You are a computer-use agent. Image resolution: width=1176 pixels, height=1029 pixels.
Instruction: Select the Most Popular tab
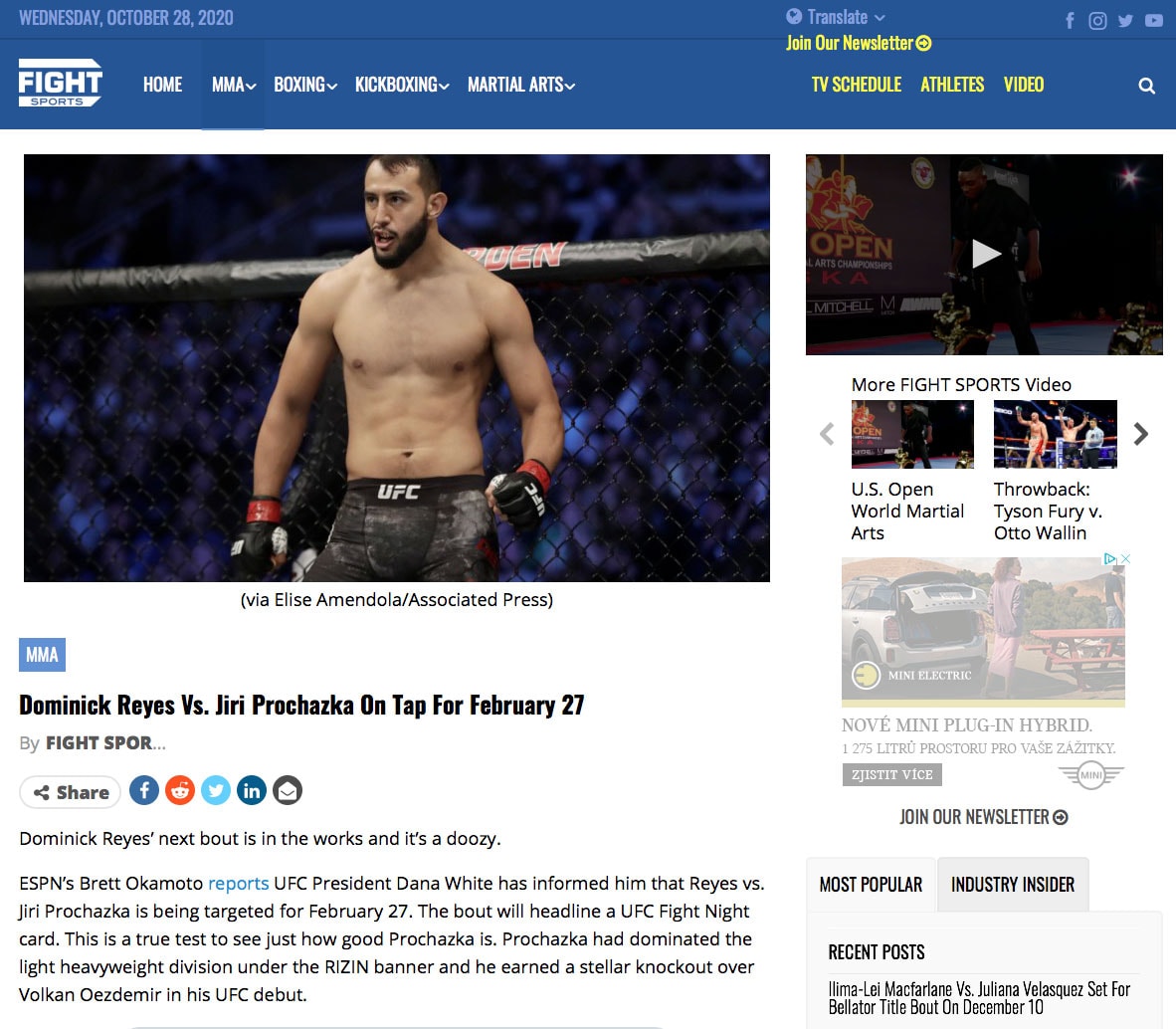[871, 885]
